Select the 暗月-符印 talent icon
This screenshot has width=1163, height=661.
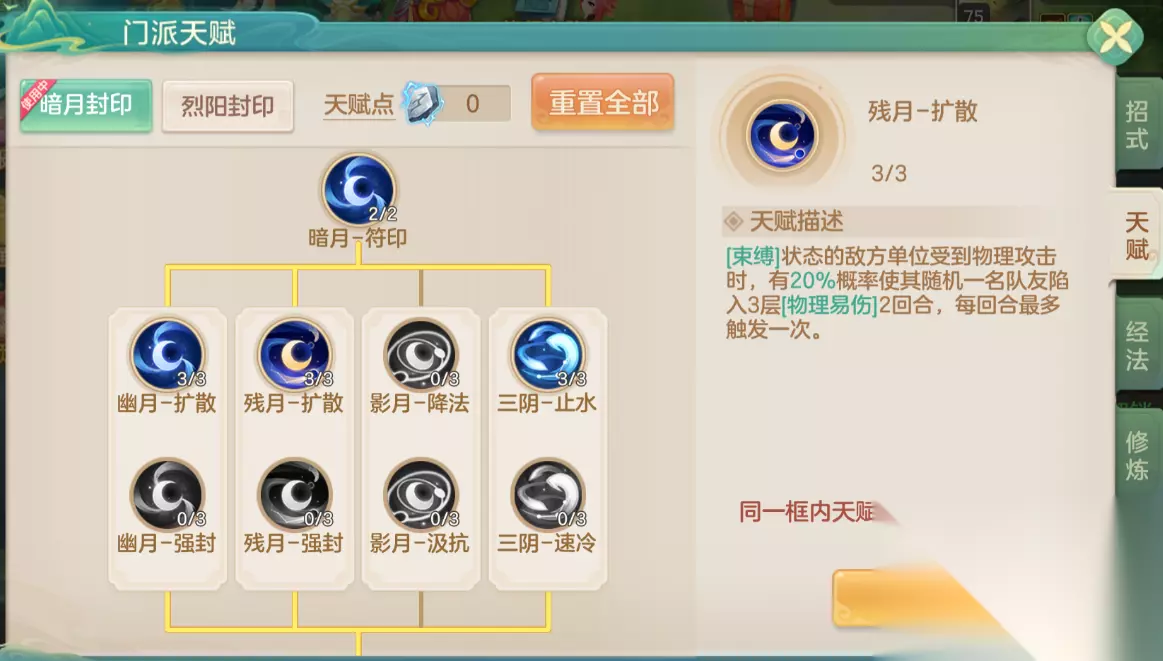coord(359,191)
